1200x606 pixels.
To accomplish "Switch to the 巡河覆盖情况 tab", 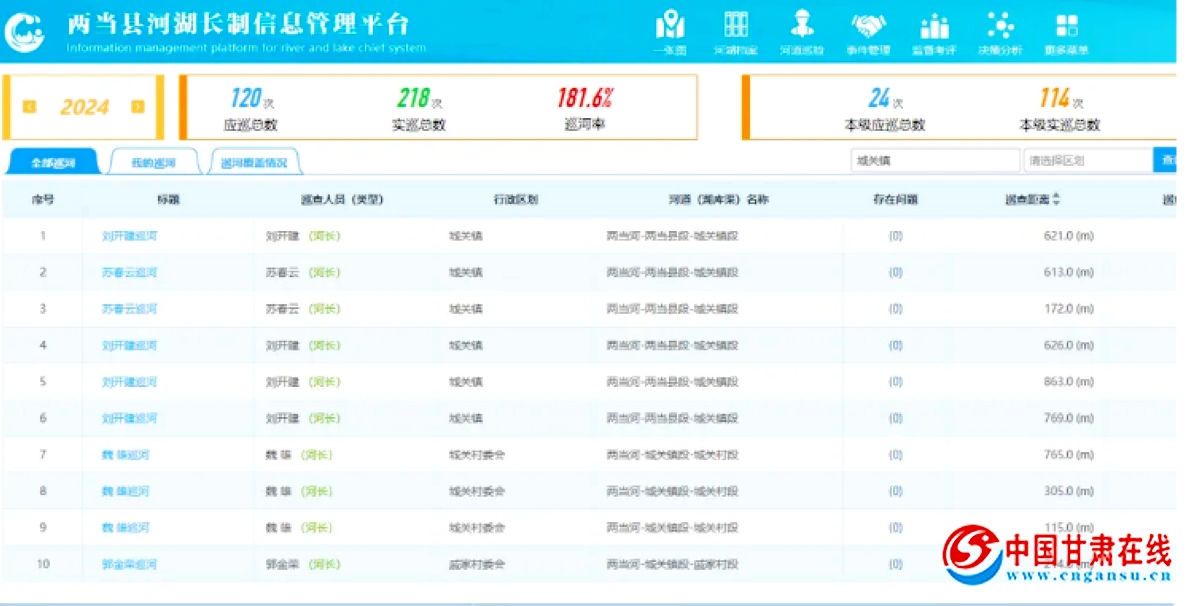I will point(254,162).
